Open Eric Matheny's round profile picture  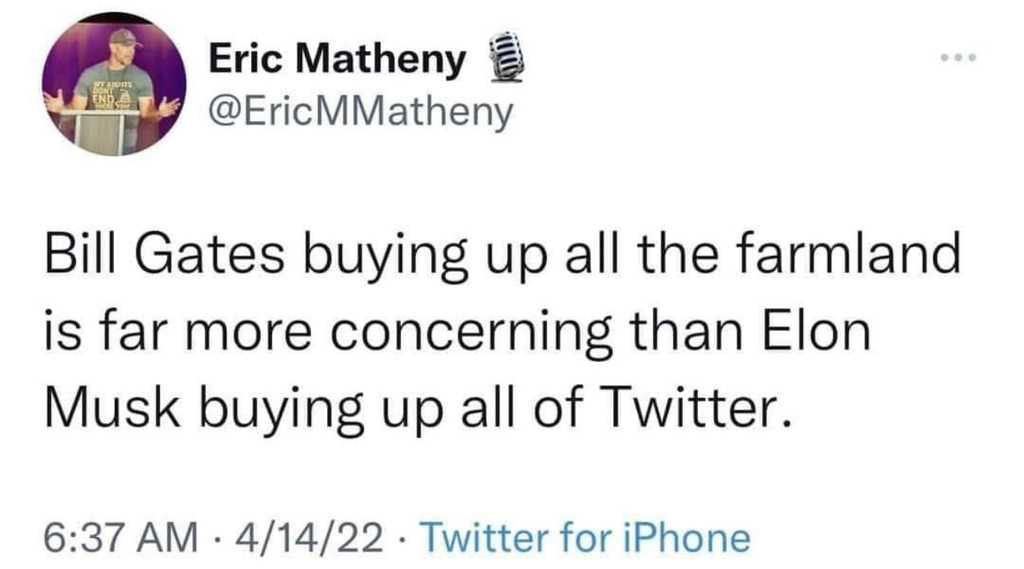pos(115,84)
